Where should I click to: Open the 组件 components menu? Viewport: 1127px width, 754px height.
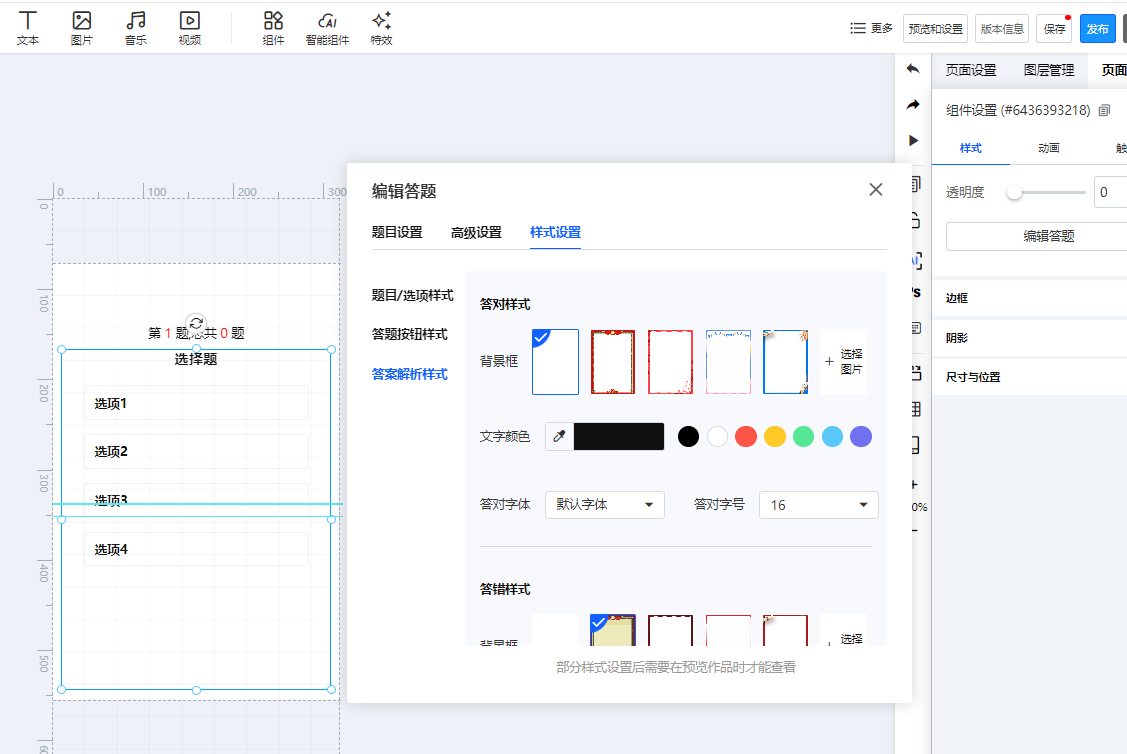coord(273,28)
